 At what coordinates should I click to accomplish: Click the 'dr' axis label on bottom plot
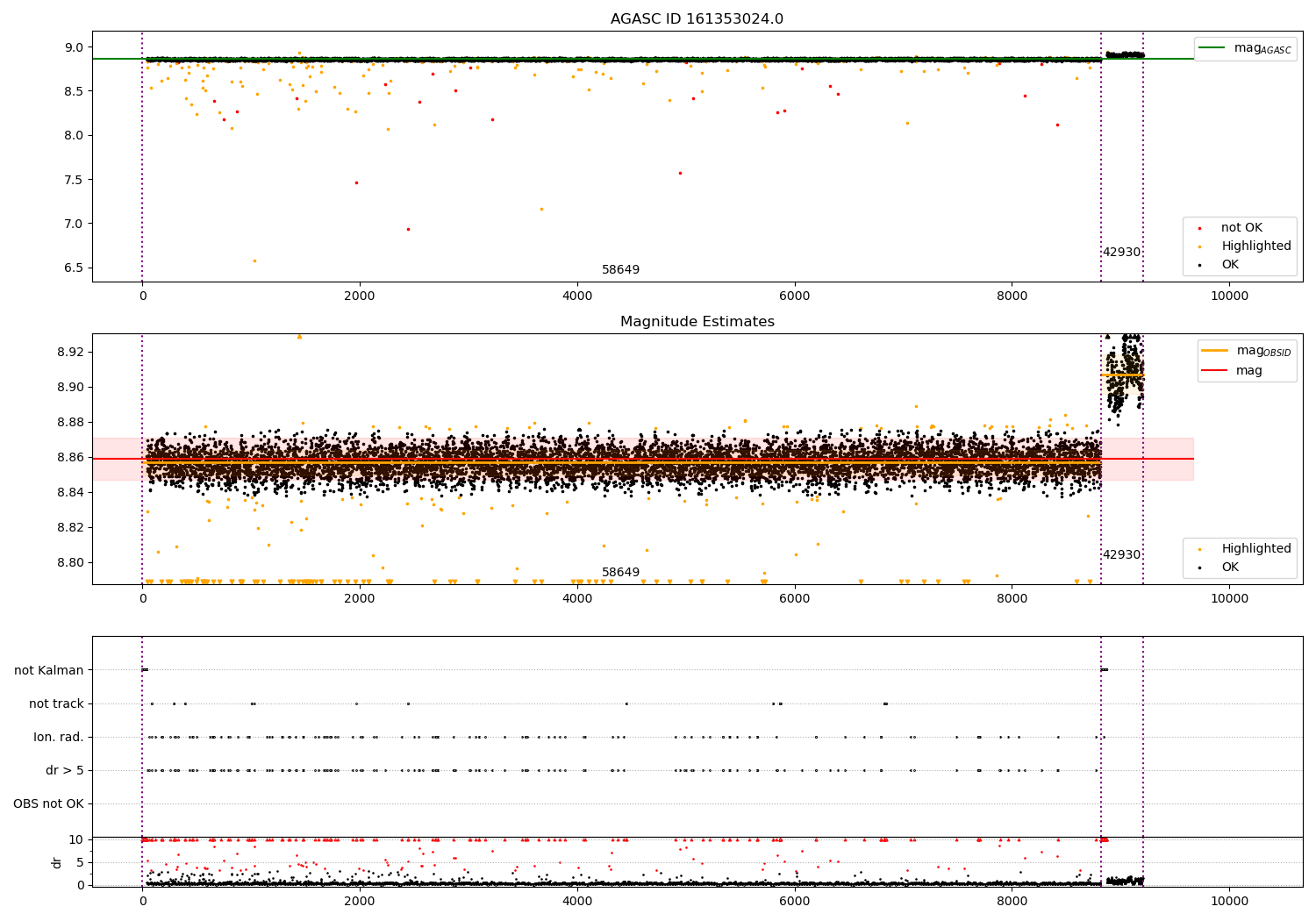click(x=57, y=862)
